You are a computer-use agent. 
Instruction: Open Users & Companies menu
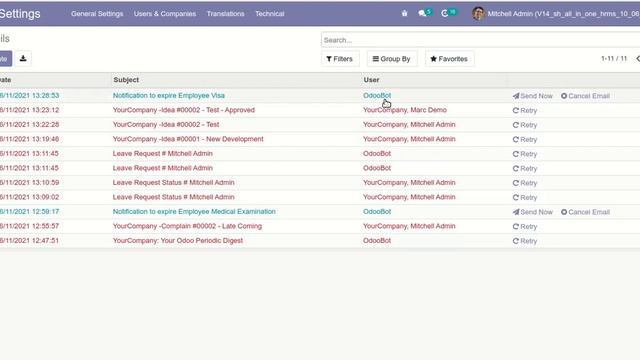pos(165,13)
